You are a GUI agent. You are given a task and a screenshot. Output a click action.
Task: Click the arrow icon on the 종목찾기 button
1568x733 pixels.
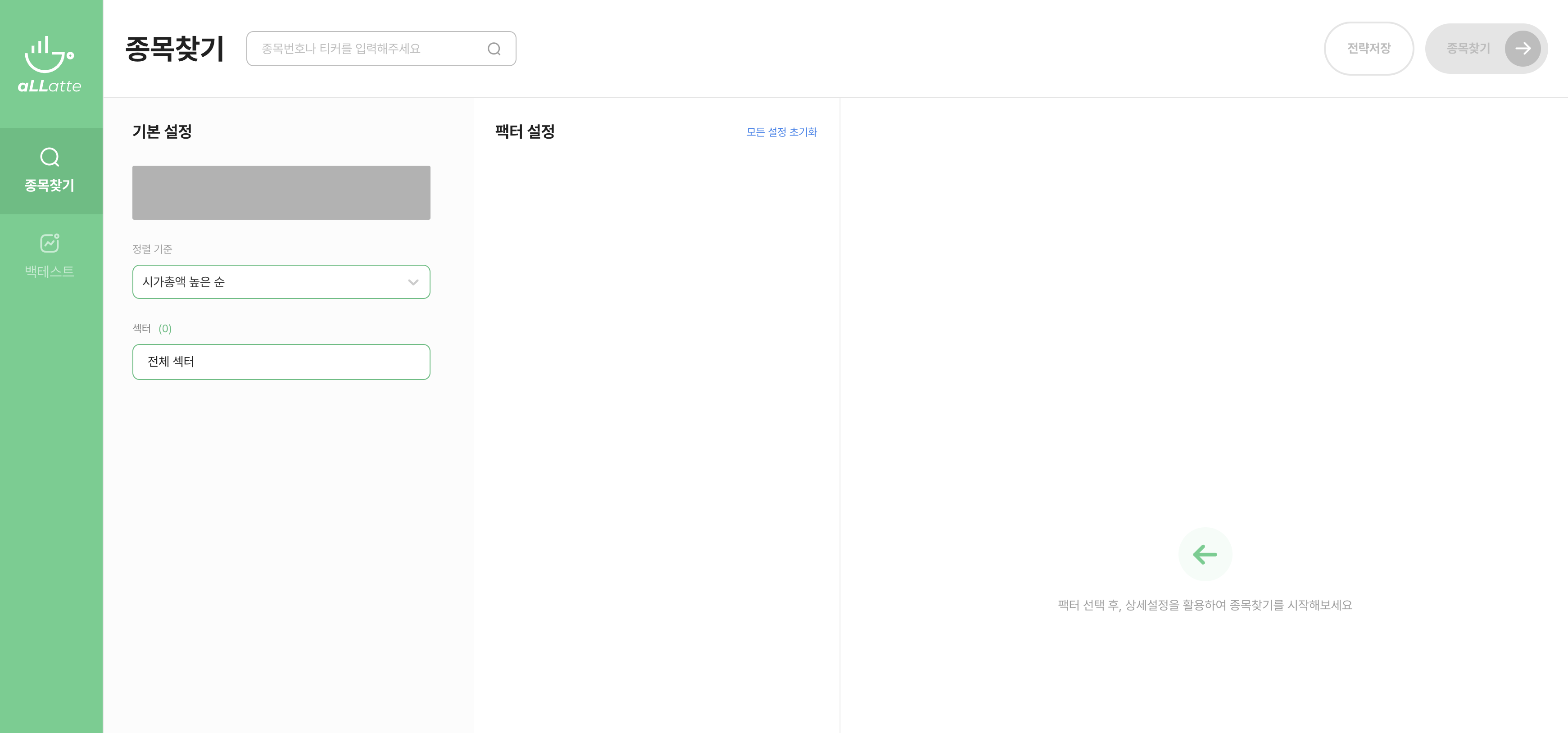[x=1523, y=49]
